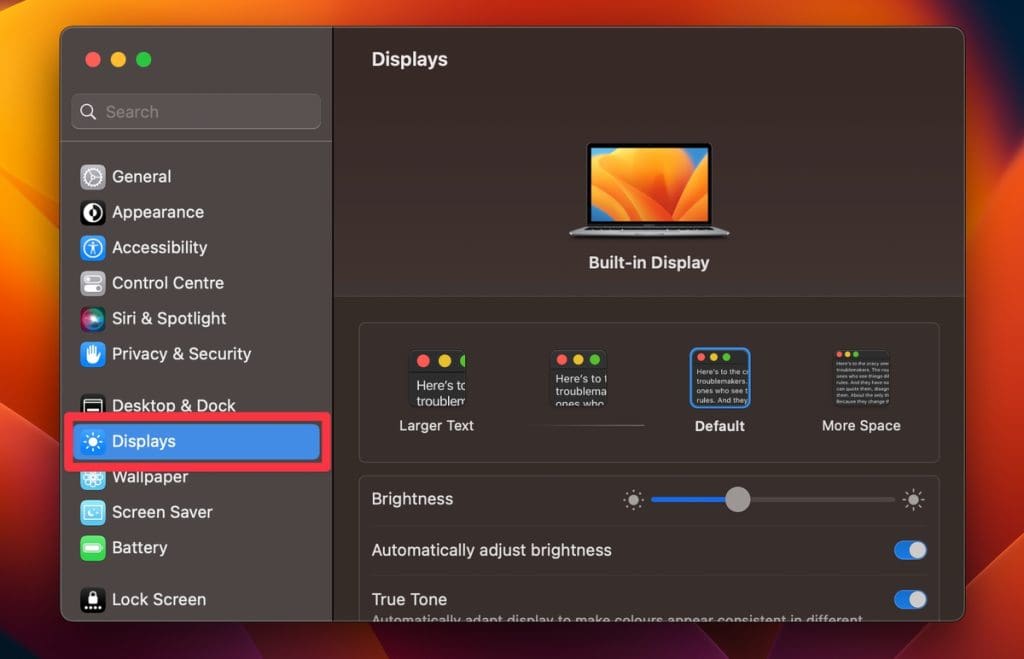
Task: Click the Built-in Display laptop image
Action: (x=649, y=189)
